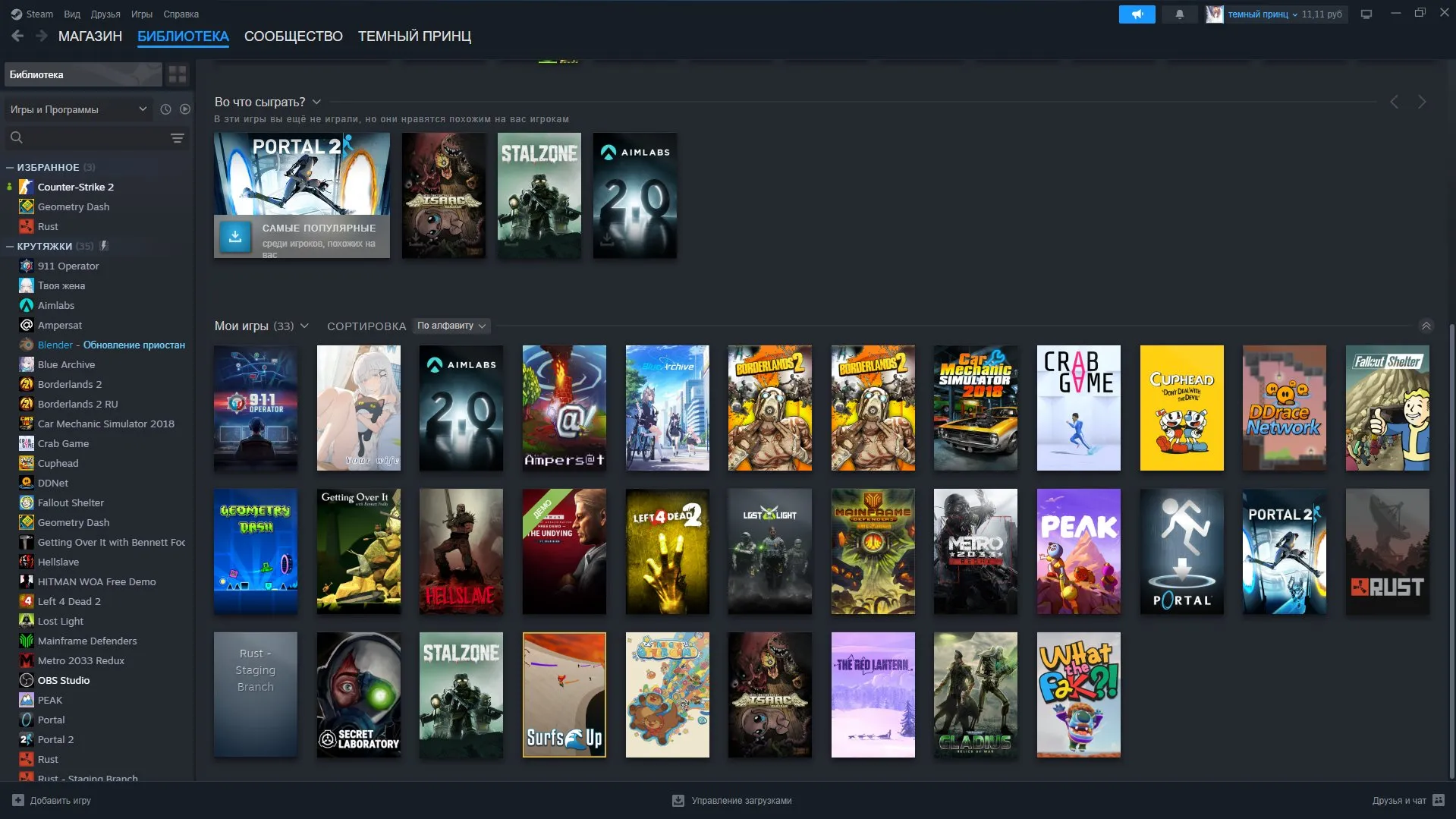The height and width of the screenshot is (819, 1456).
Task: Click the back navigation arrow
Action: (17, 36)
